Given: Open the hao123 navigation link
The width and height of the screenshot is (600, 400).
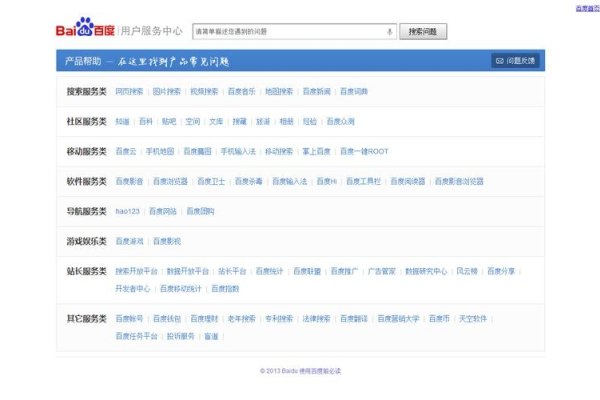Looking at the screenshot, I should [127, 211].
